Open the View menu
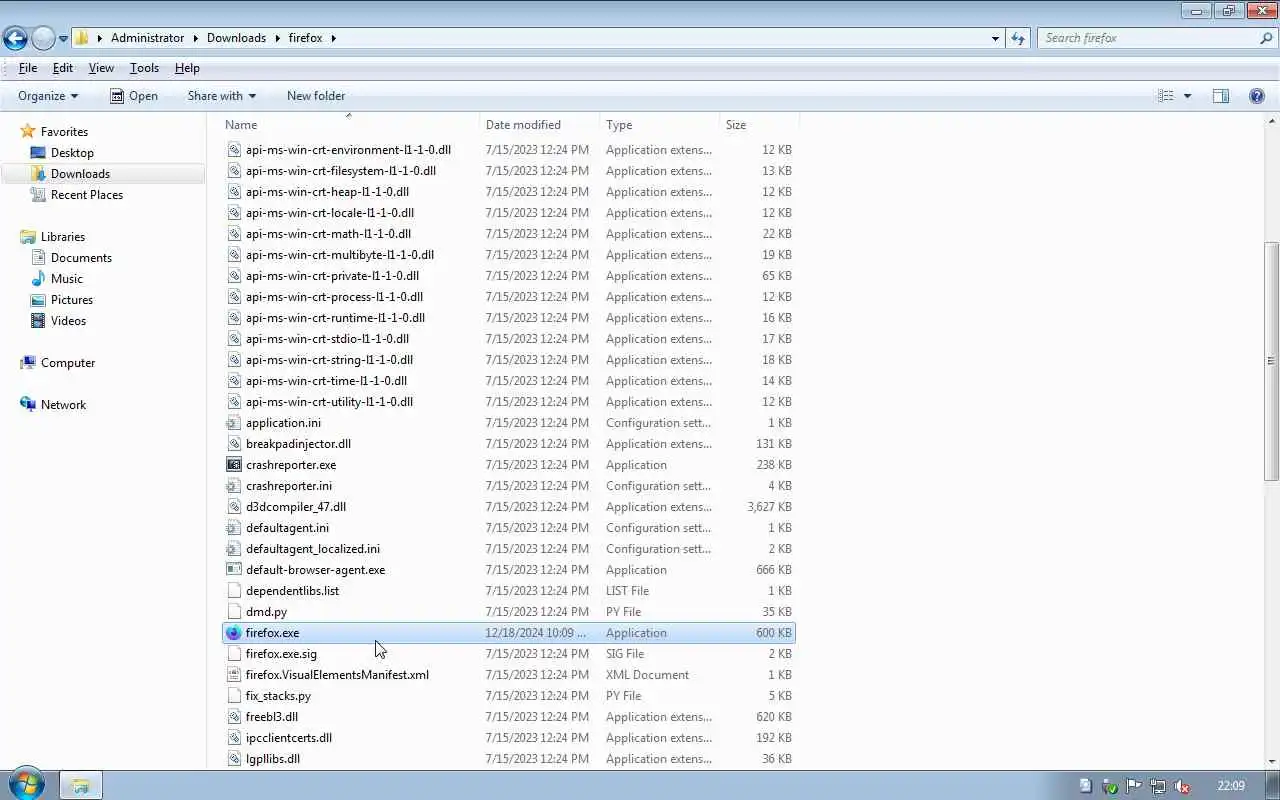1280x800 pixels. coord(101,68)
